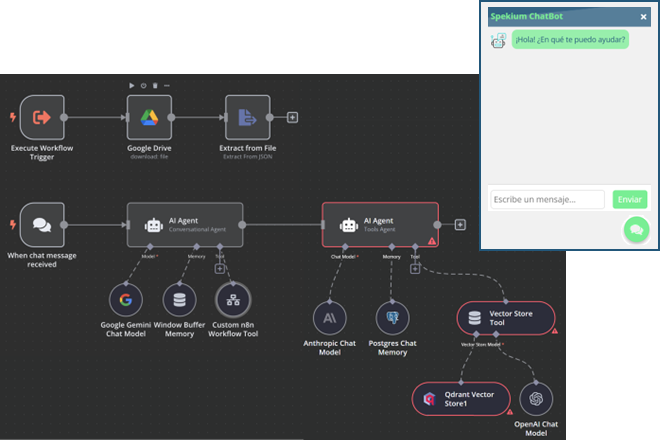This screenshot has height=440, width=660.
Task: Open the Vector Store Tool node
Action: point(506,318)
